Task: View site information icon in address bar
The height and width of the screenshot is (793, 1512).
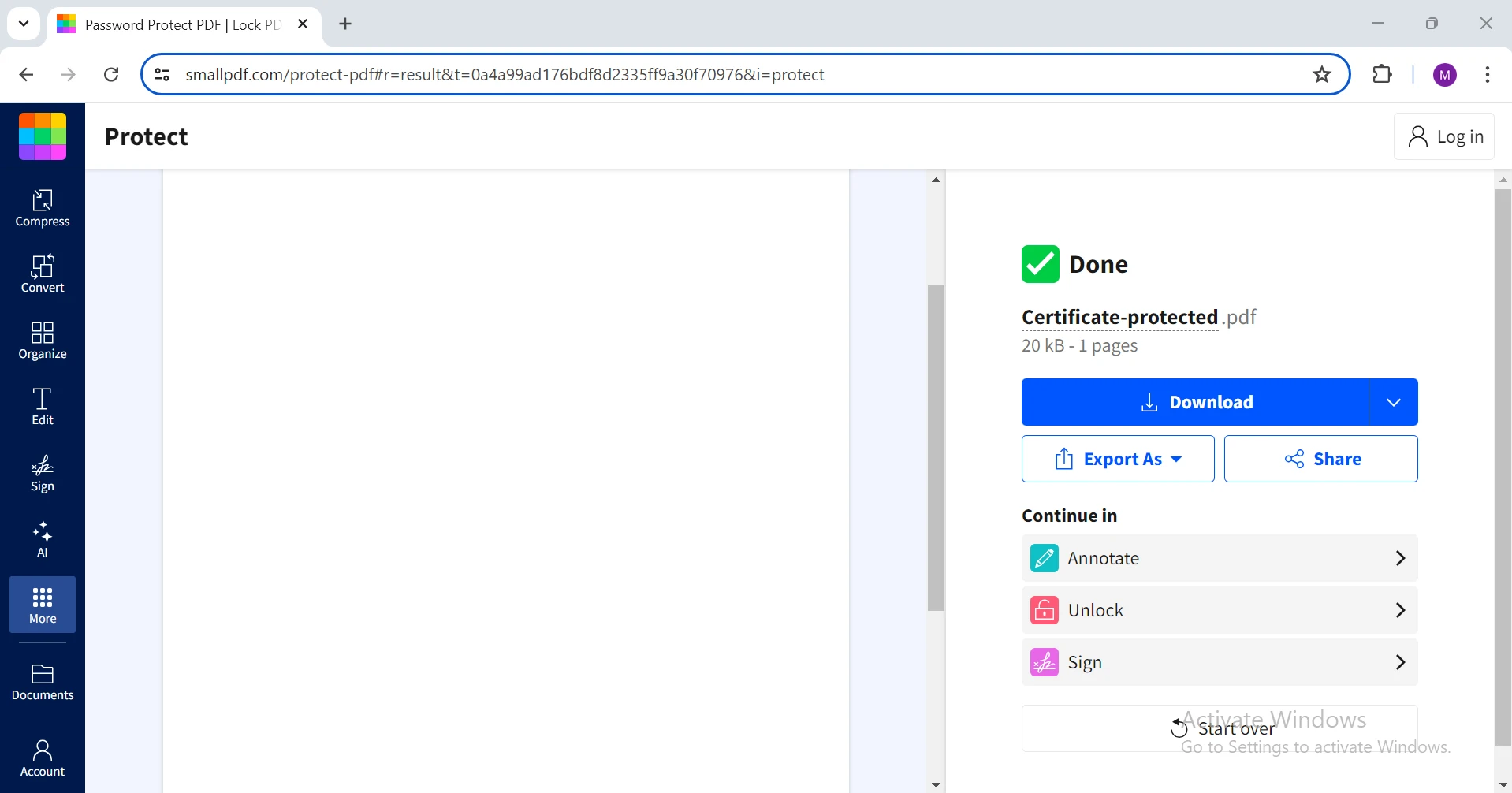Action: (x=162, y=75)
